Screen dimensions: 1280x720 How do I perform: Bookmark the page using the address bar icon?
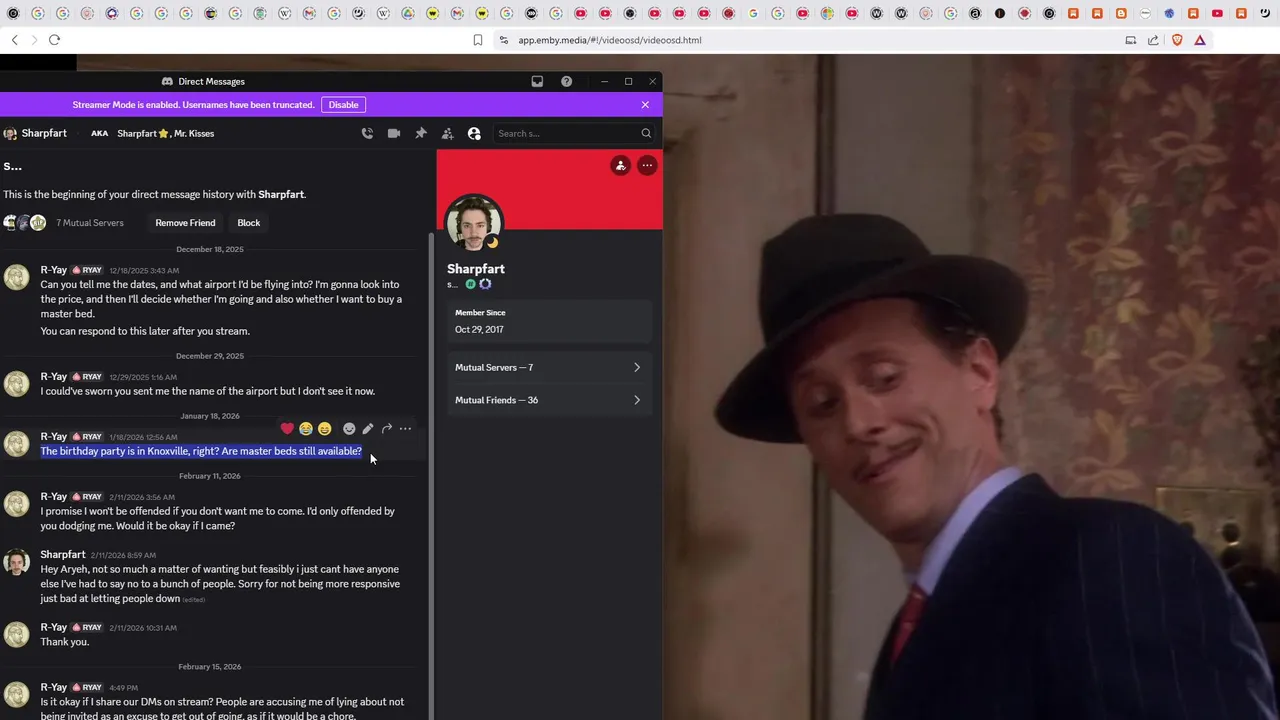click(x=478, y=40)
